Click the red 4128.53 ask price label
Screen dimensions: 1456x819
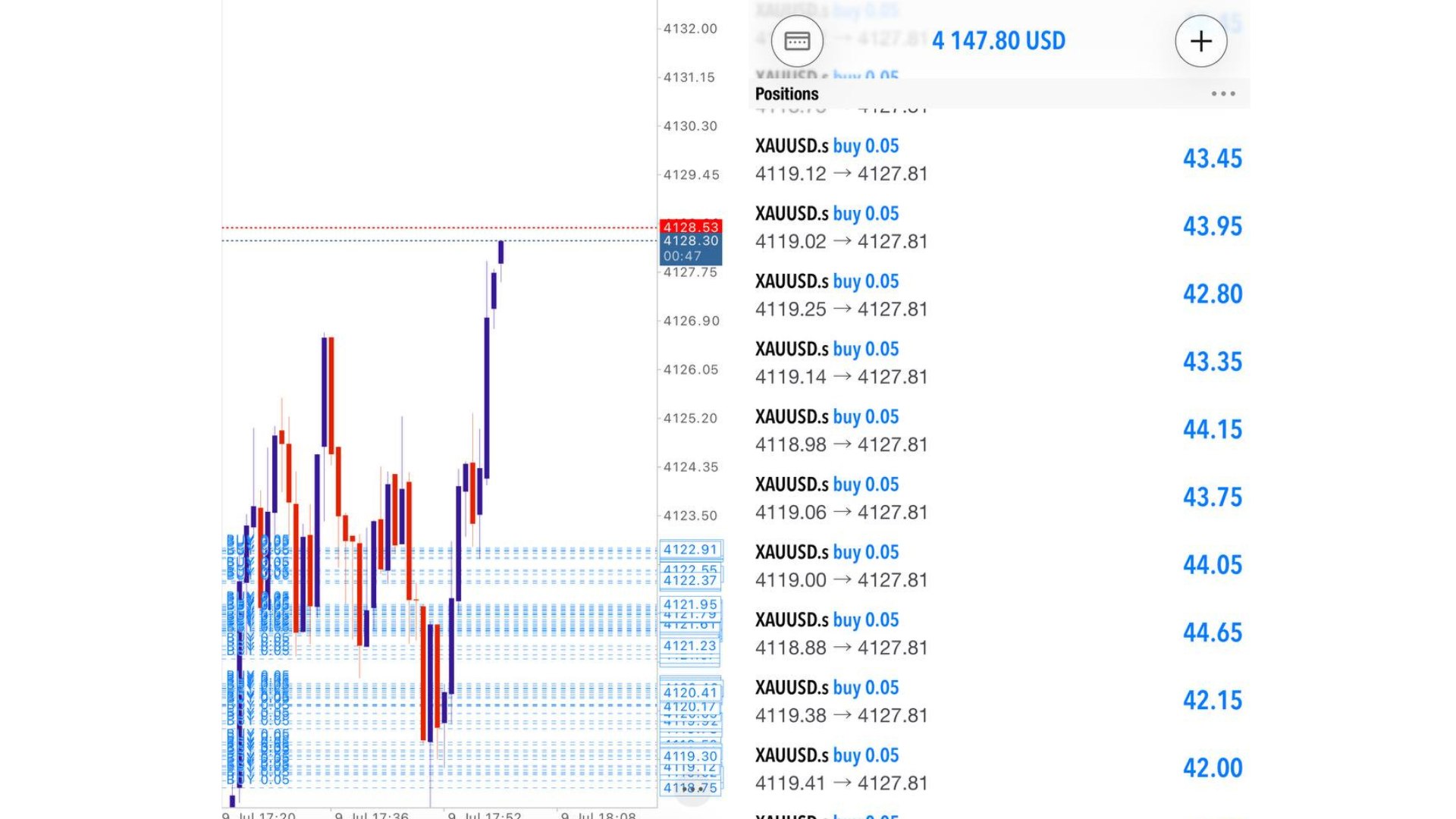point(691,227)
